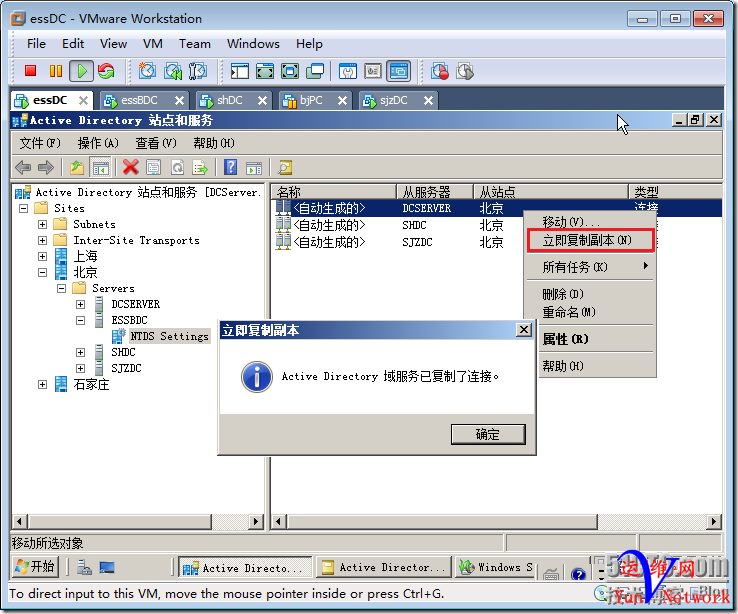Click the red delete X icon in MMC toolbar
738x614 pixels.
(130, 167)
